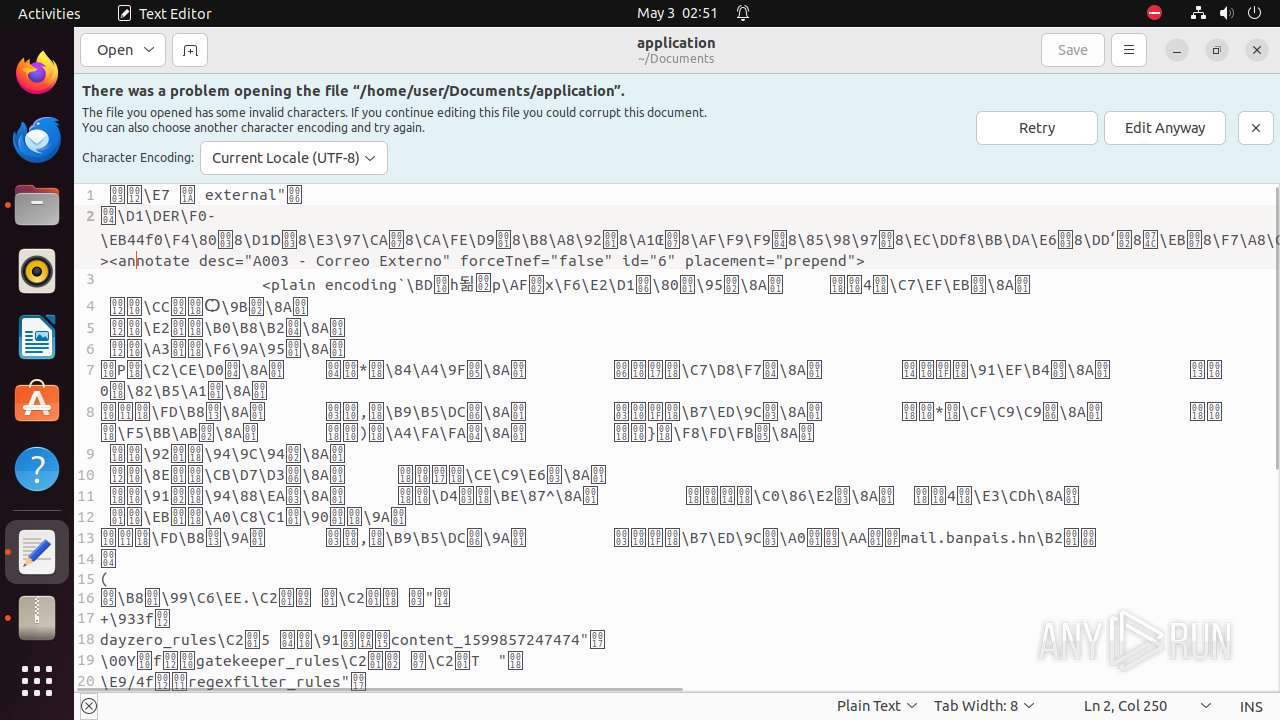
Task: Click the INS insert mode indicator
Action: pos(1251,706)
